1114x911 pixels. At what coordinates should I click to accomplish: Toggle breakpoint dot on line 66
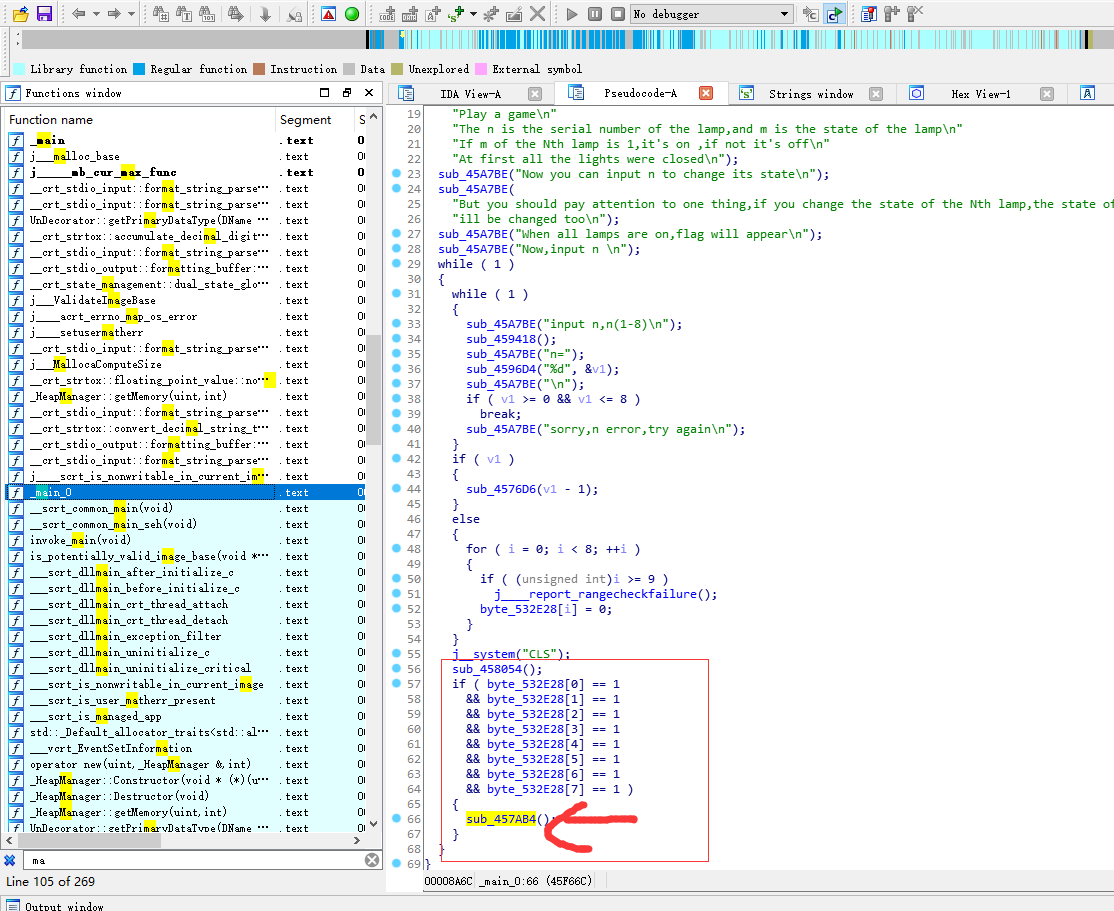396,819
